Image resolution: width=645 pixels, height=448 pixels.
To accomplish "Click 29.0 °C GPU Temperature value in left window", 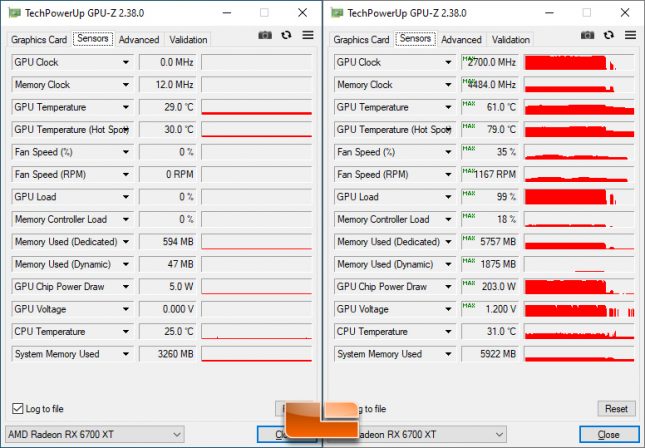I will [167, 107].
